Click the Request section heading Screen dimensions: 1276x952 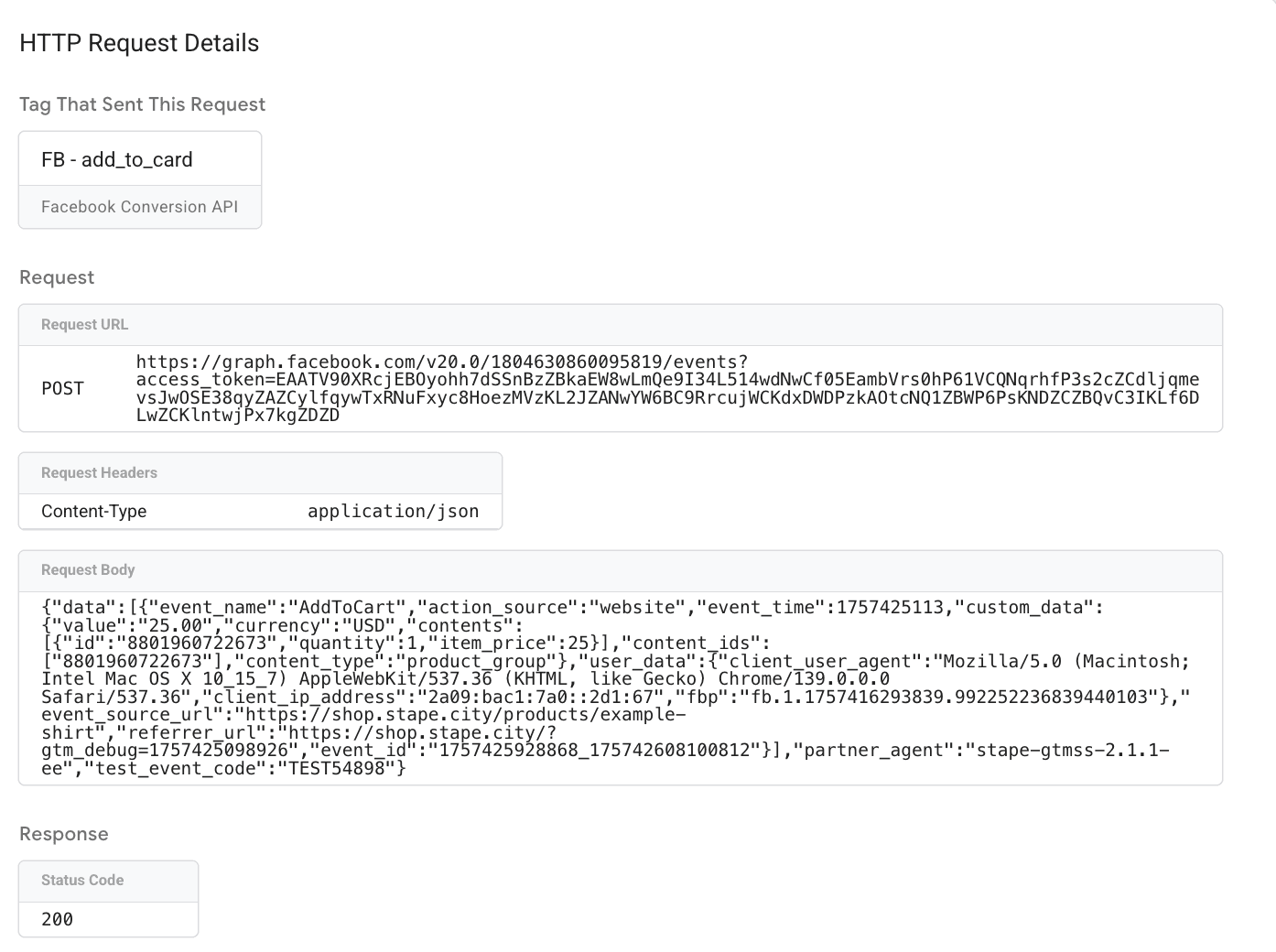(x=57, y=277)
